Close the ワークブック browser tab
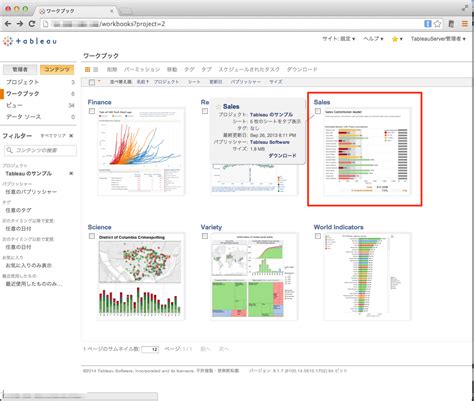This screenshot has width=474, height=401. coord(112,11)
